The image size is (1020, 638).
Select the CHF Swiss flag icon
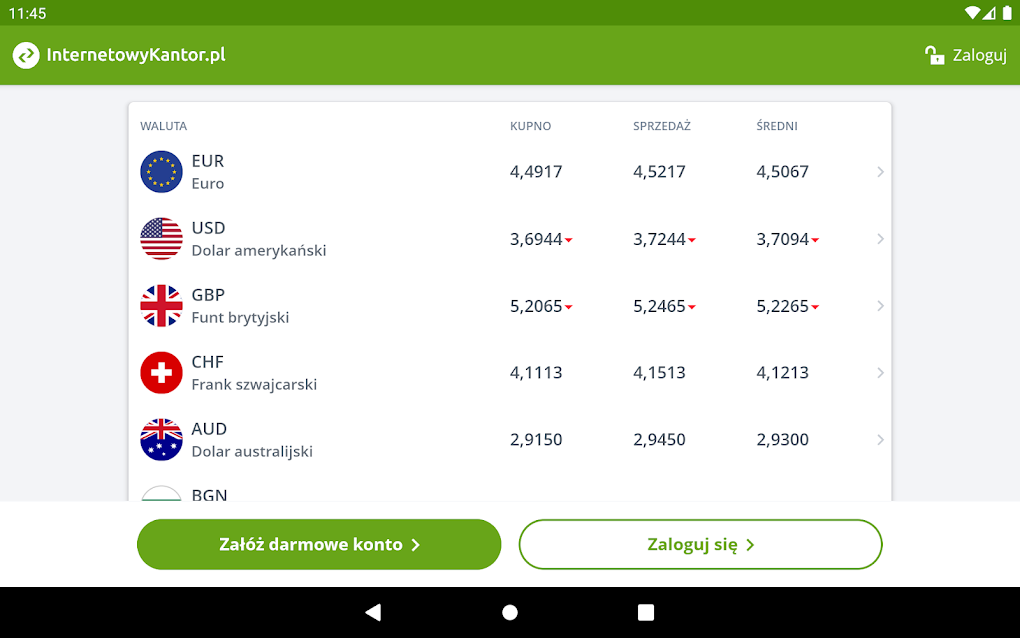click(161, 372)
